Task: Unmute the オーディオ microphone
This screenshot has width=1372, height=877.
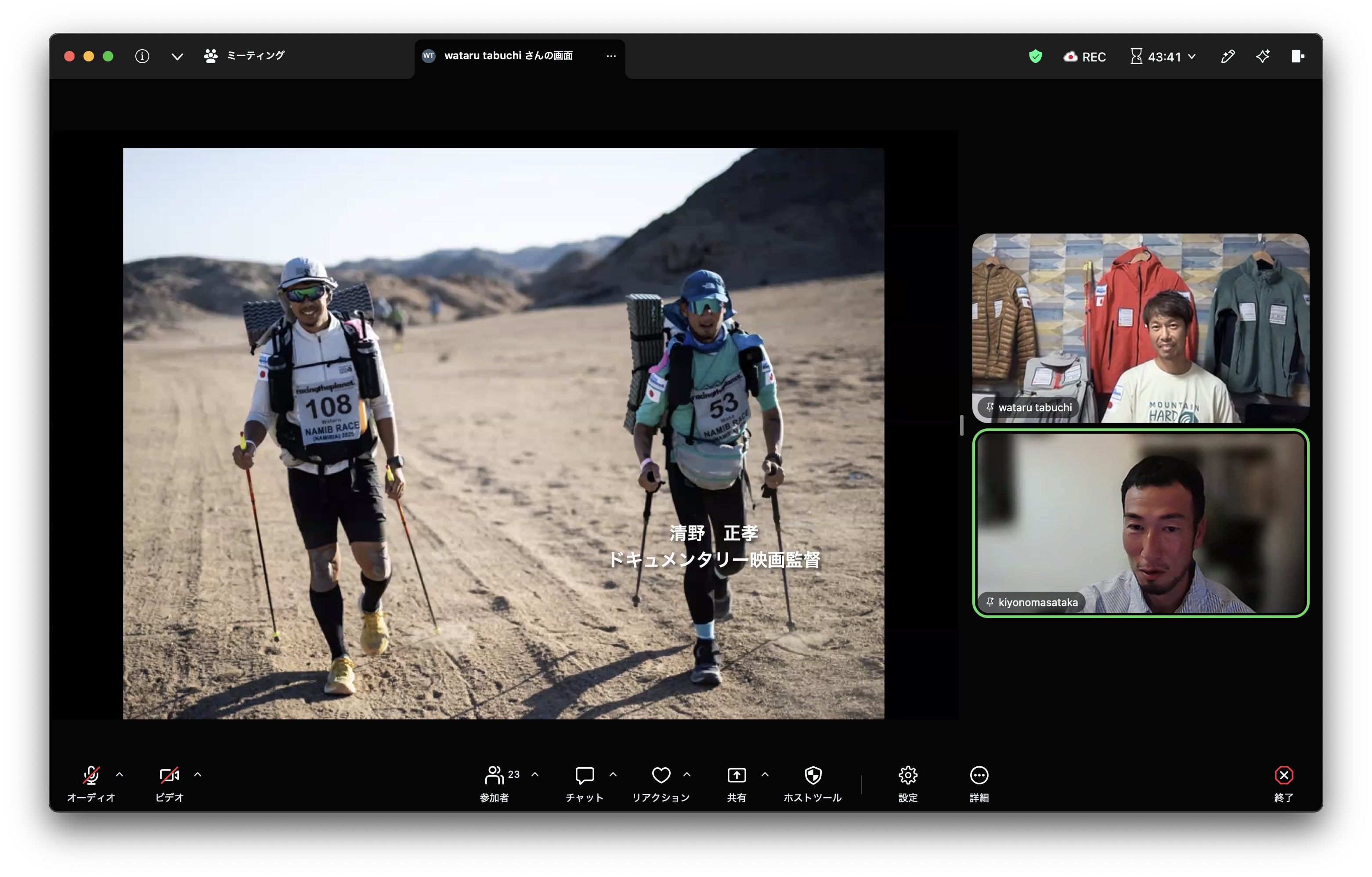Action: pos(91,784)
